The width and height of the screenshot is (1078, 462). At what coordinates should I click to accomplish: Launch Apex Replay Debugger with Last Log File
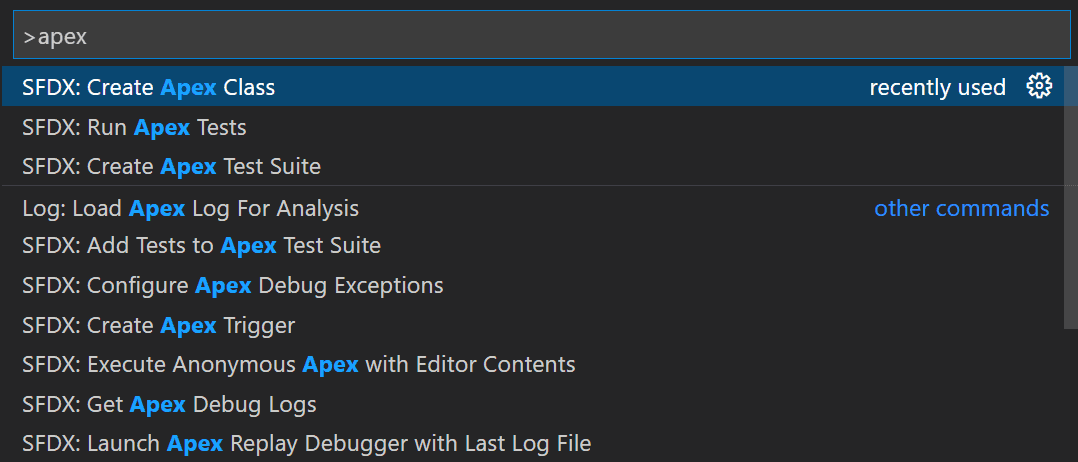point(533,443)
